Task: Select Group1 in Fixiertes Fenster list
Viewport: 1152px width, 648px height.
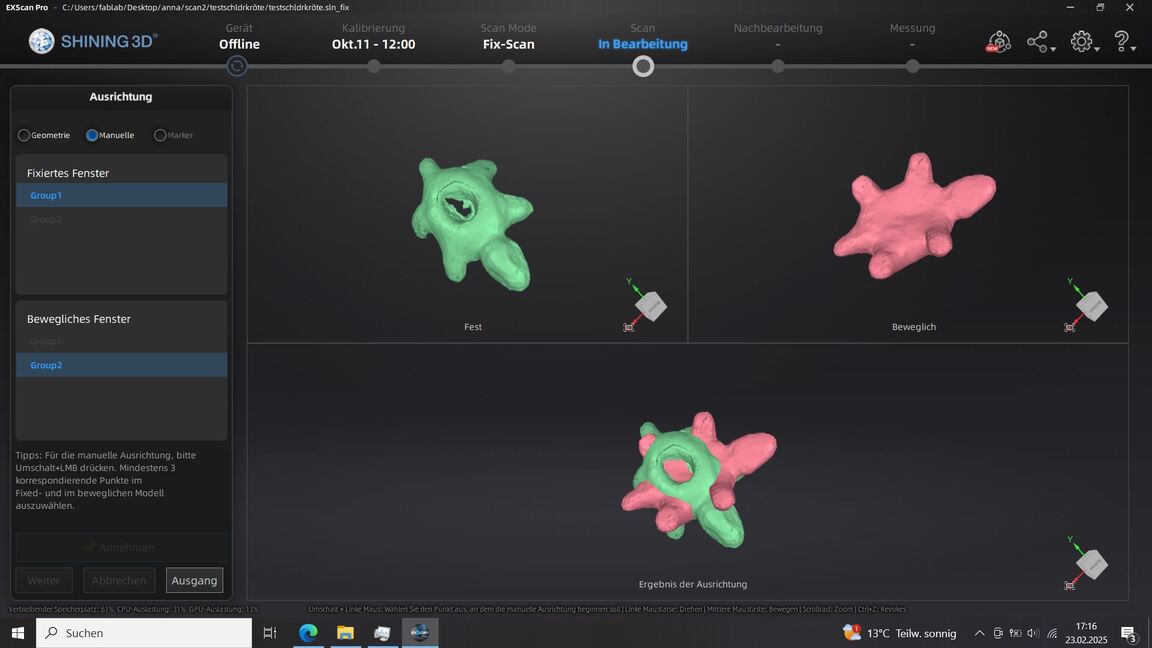Action: pyautogui.click(x=121, y=195)
